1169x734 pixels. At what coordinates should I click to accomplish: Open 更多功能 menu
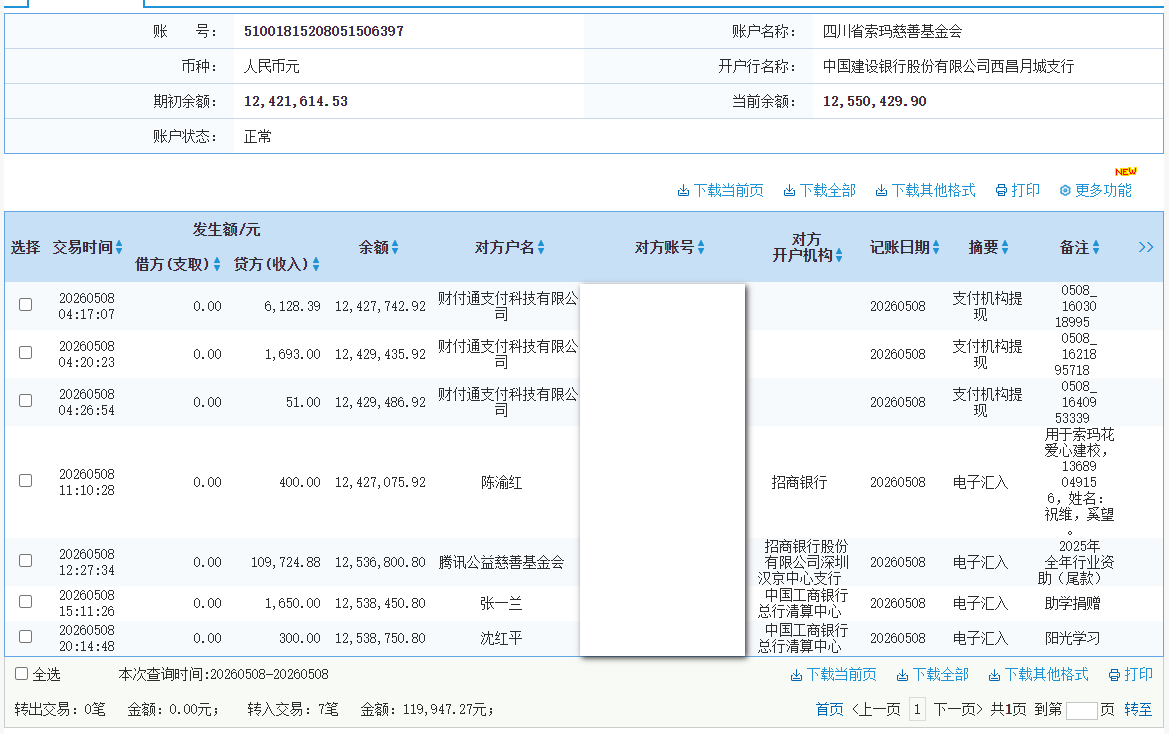[x=1095, y=191]
